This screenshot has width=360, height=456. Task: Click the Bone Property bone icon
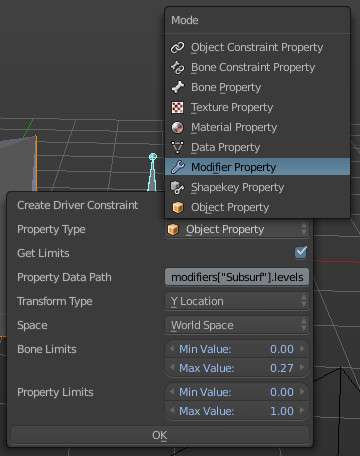point(177,87)
